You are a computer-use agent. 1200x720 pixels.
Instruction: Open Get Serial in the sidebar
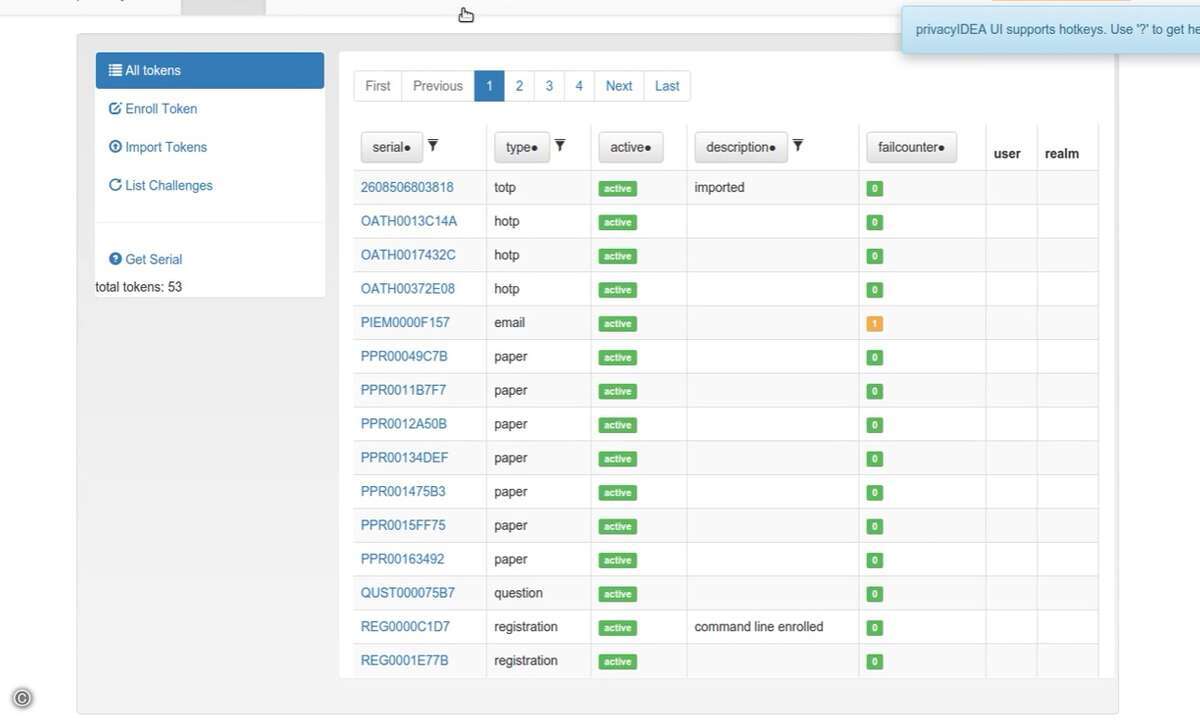146,259
